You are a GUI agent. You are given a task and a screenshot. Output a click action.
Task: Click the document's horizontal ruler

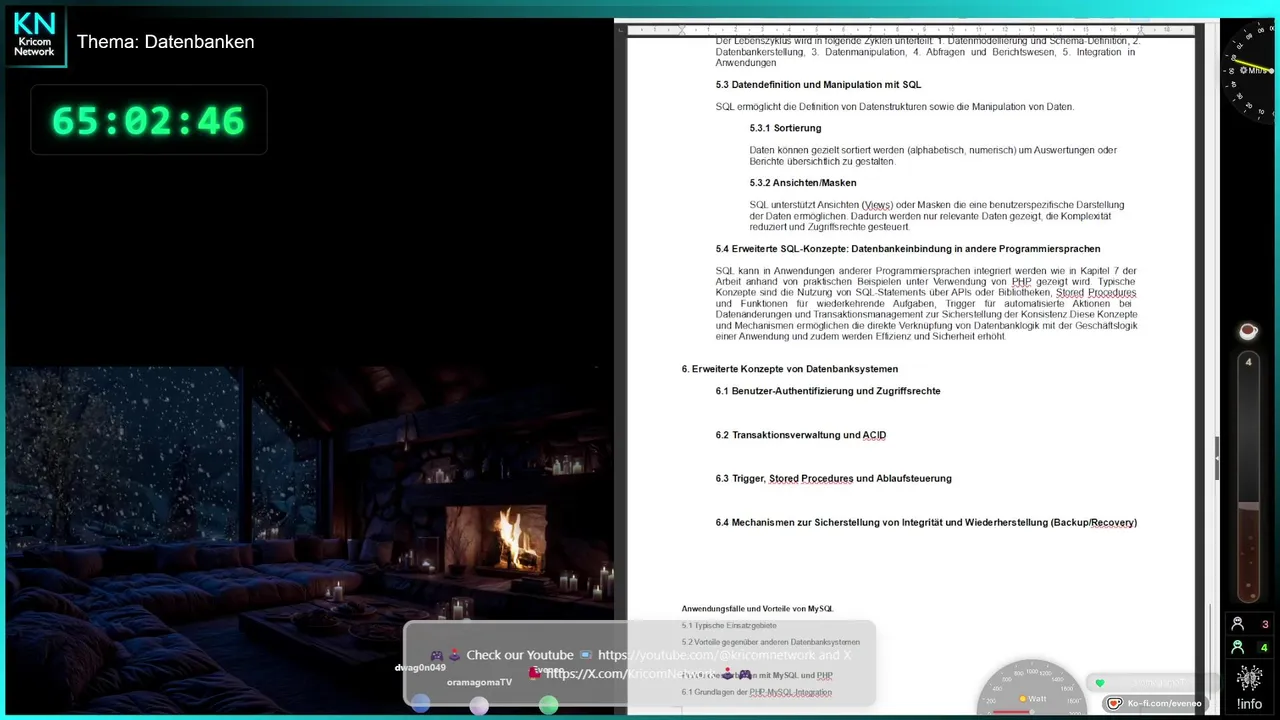[910, 30]
